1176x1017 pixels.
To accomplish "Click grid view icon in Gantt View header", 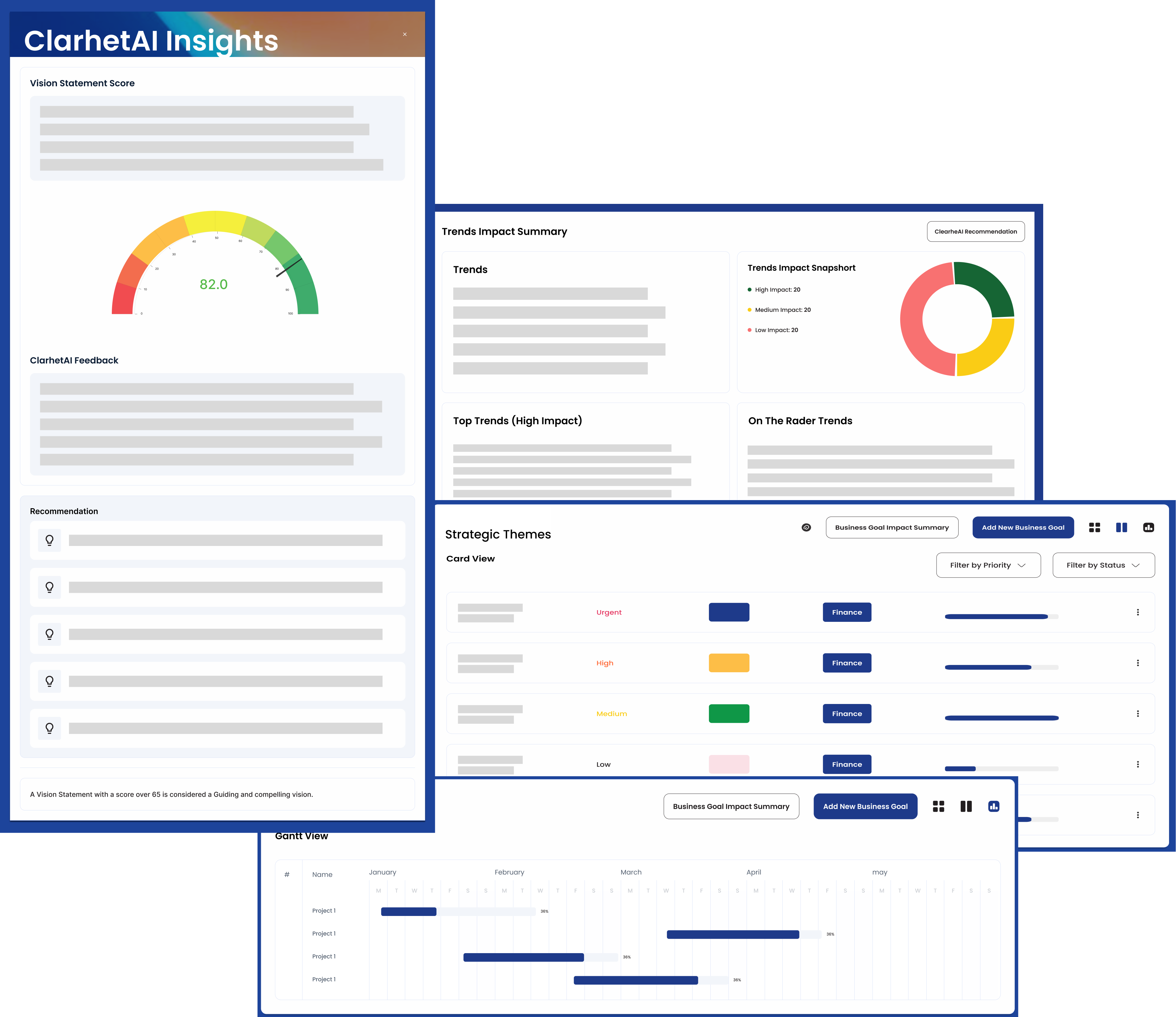I will click(938, 806).
